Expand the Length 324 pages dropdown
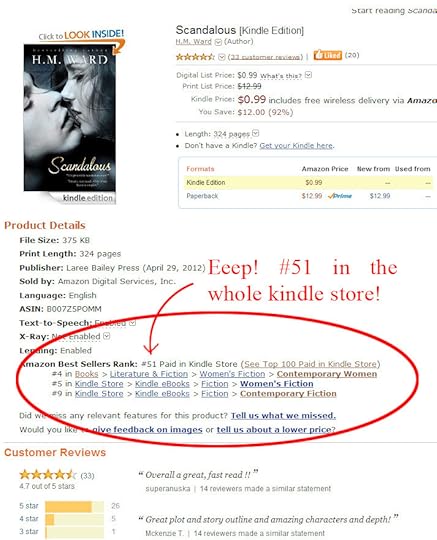 tap(256, 133)
